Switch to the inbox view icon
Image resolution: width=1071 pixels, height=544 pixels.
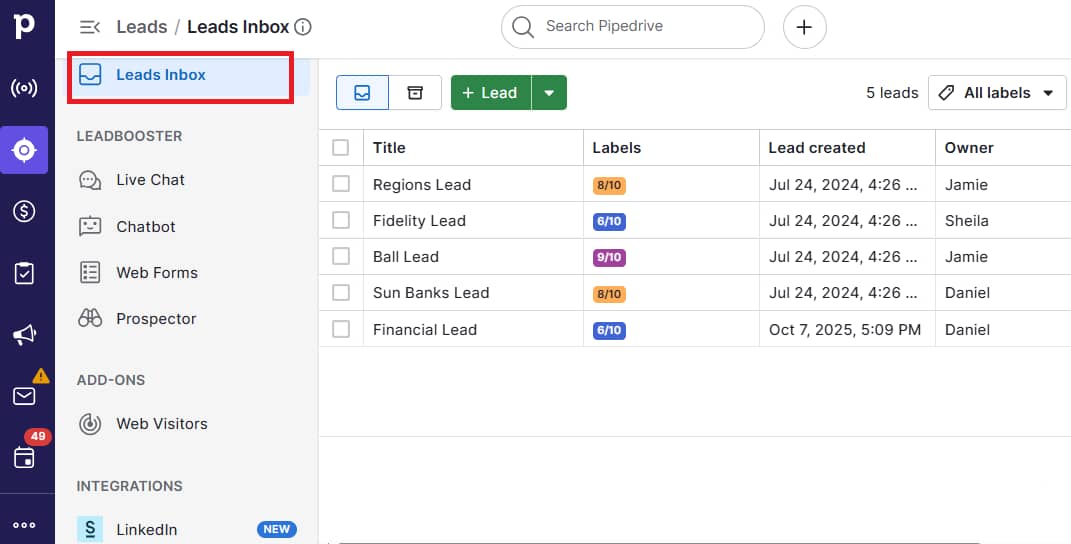click(x=362, y=93)
